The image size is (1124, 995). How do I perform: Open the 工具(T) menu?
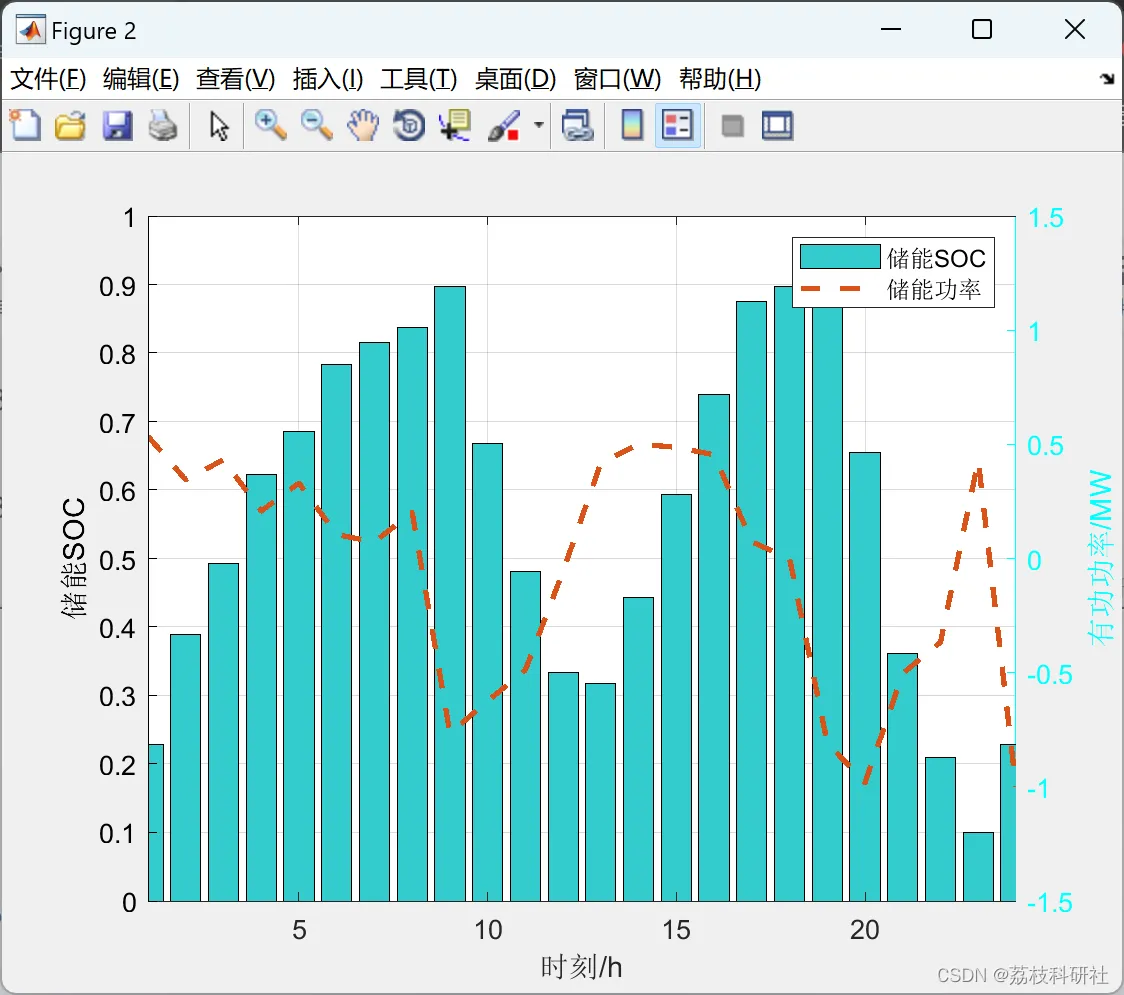[x=419, y=79]
